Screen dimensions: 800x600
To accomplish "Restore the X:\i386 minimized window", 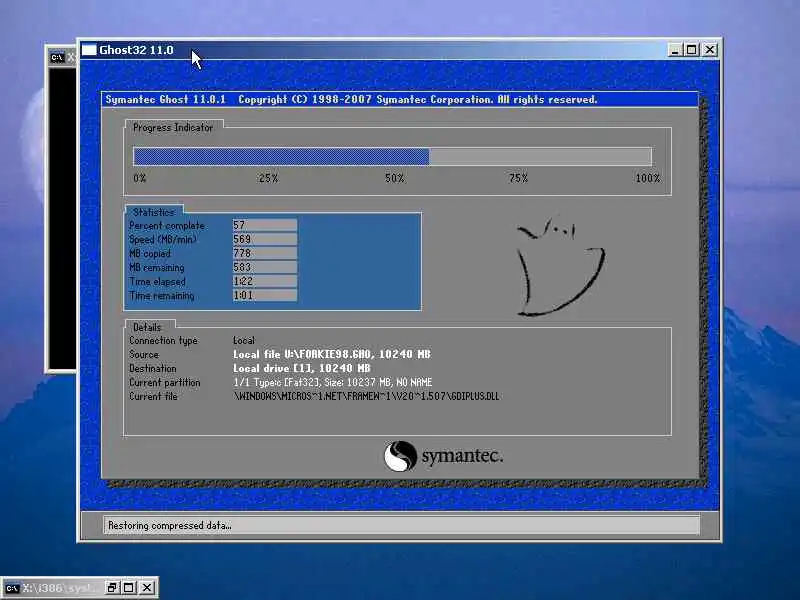I will (x=112, y=588).
